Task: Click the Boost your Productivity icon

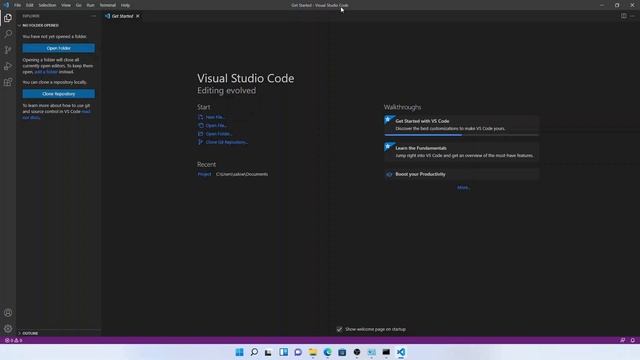Action: [x=389, y=174]
